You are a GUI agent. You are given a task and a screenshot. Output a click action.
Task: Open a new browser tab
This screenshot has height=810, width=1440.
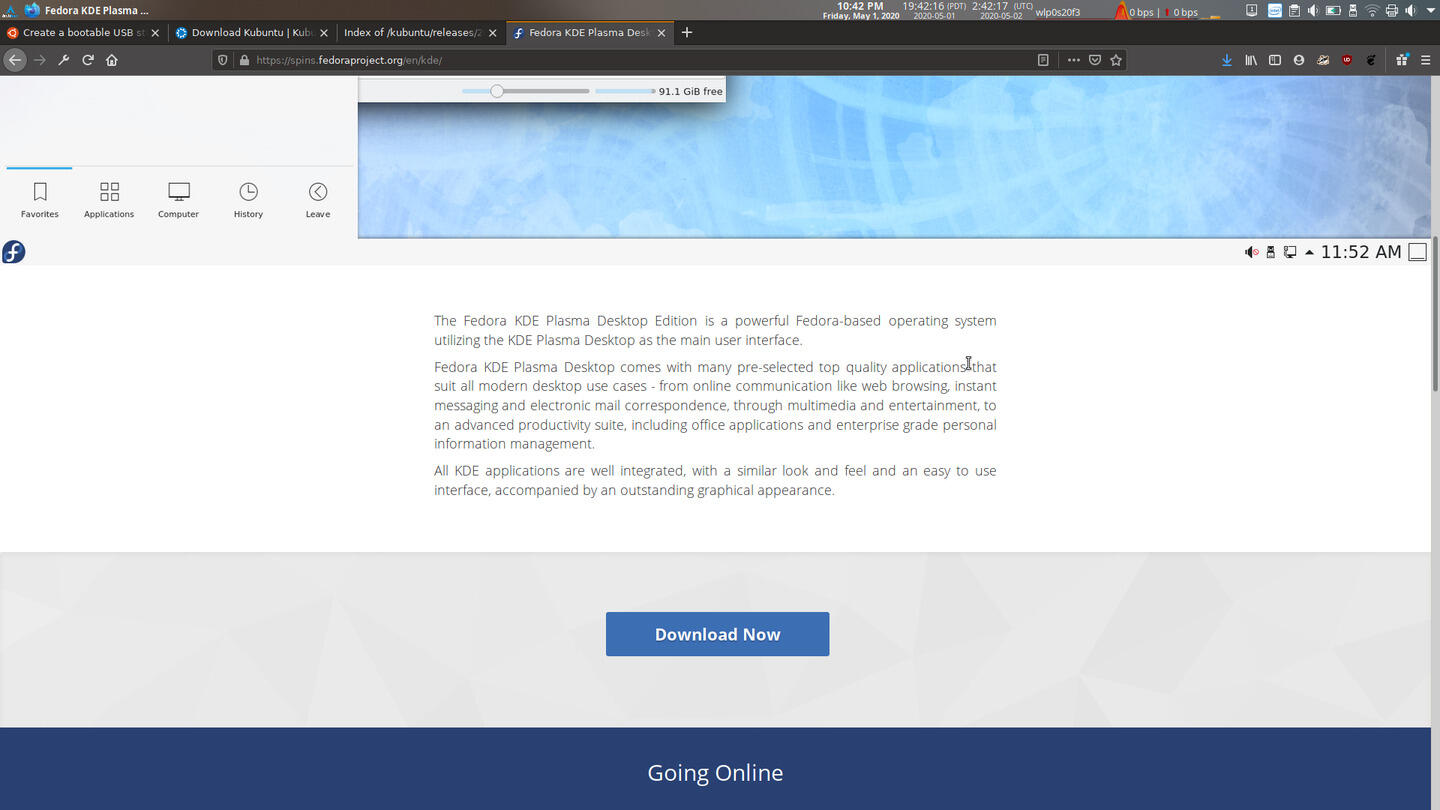[x=687, y=32]
